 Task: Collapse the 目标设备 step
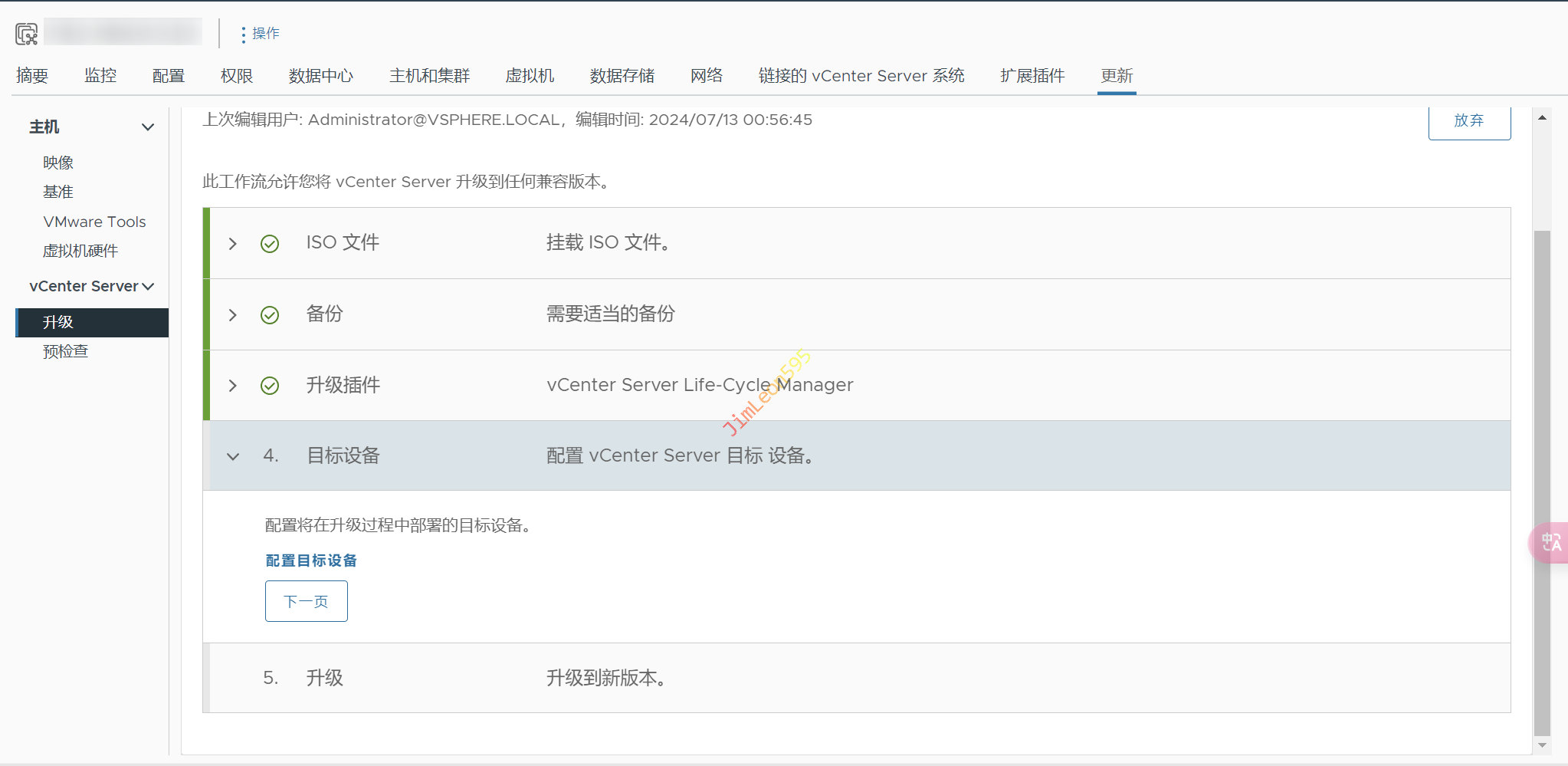(x=233, y=457)
